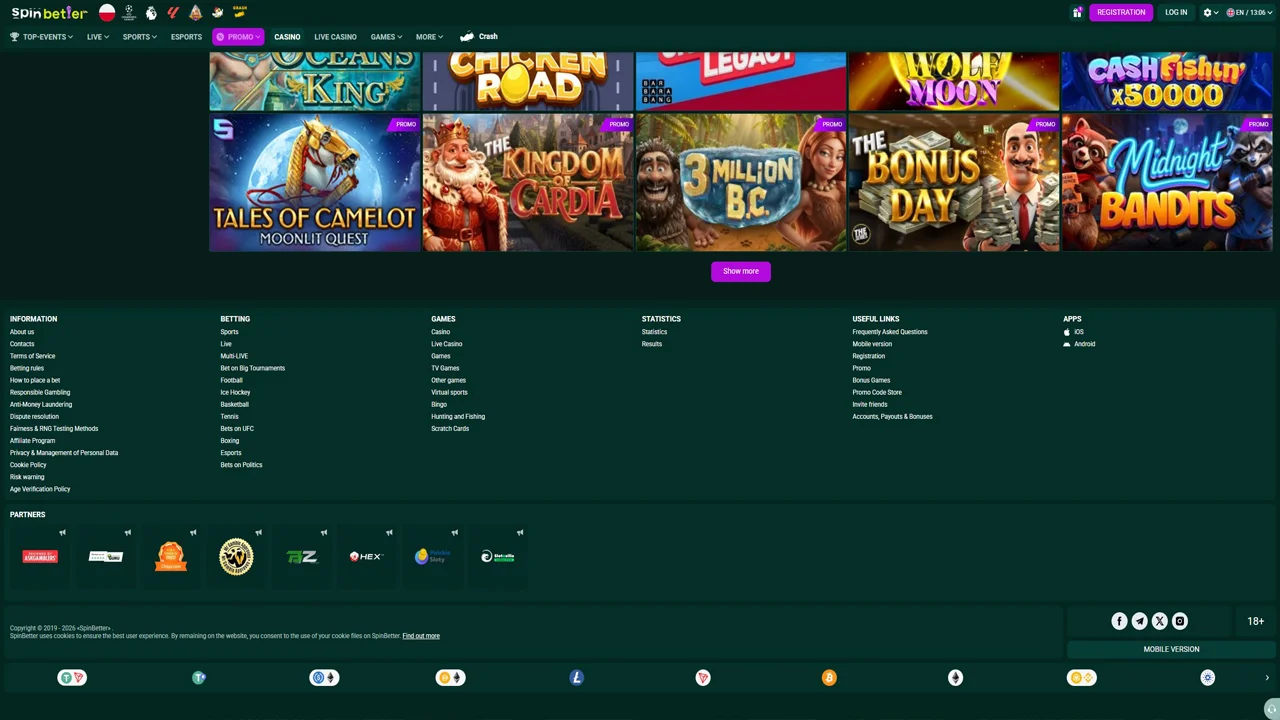
Task: Open Promo Code Store link
Action: click(x=877, y=392)
